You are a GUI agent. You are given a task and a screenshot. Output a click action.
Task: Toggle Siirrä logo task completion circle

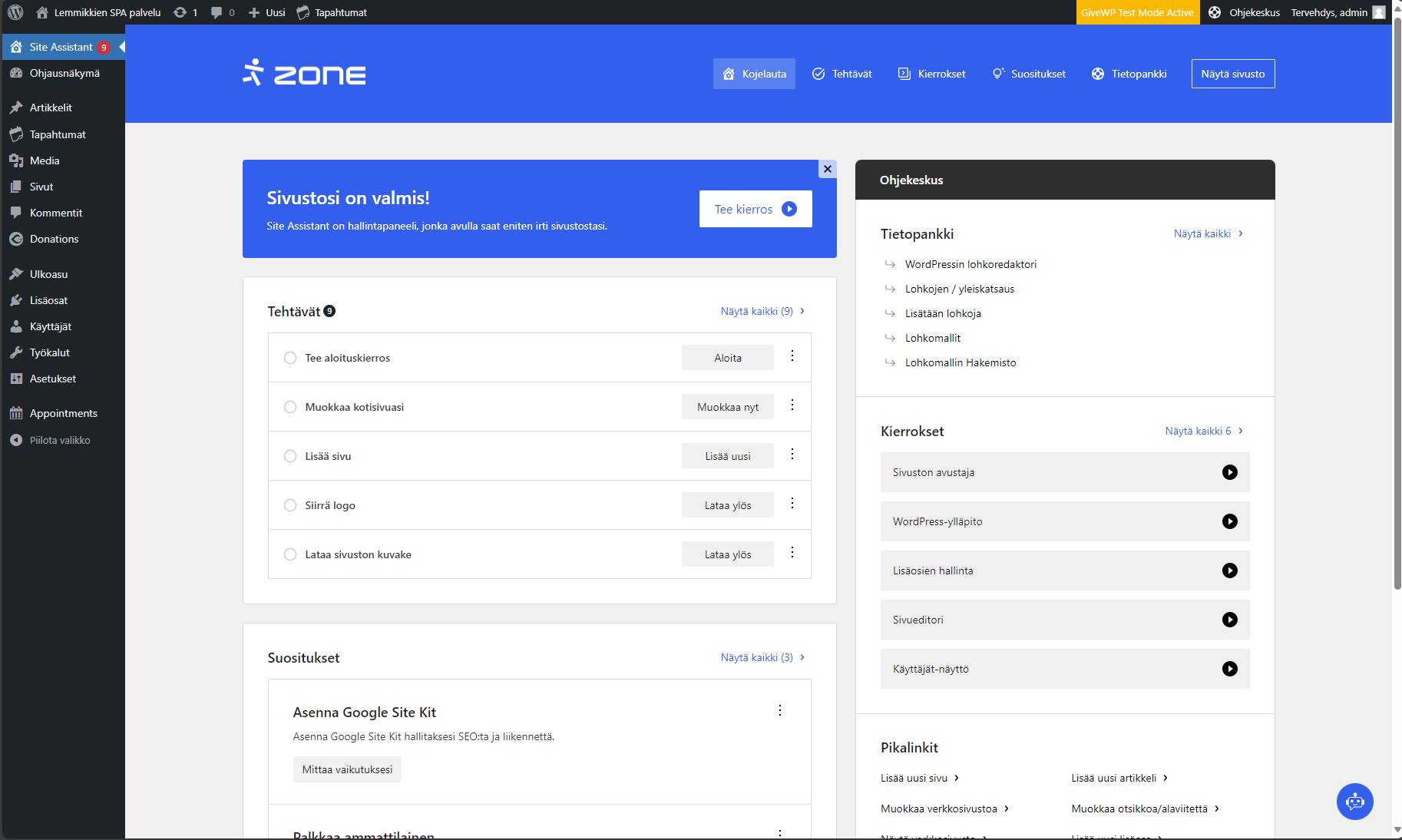pyautogui.click(x=290, y=505)
